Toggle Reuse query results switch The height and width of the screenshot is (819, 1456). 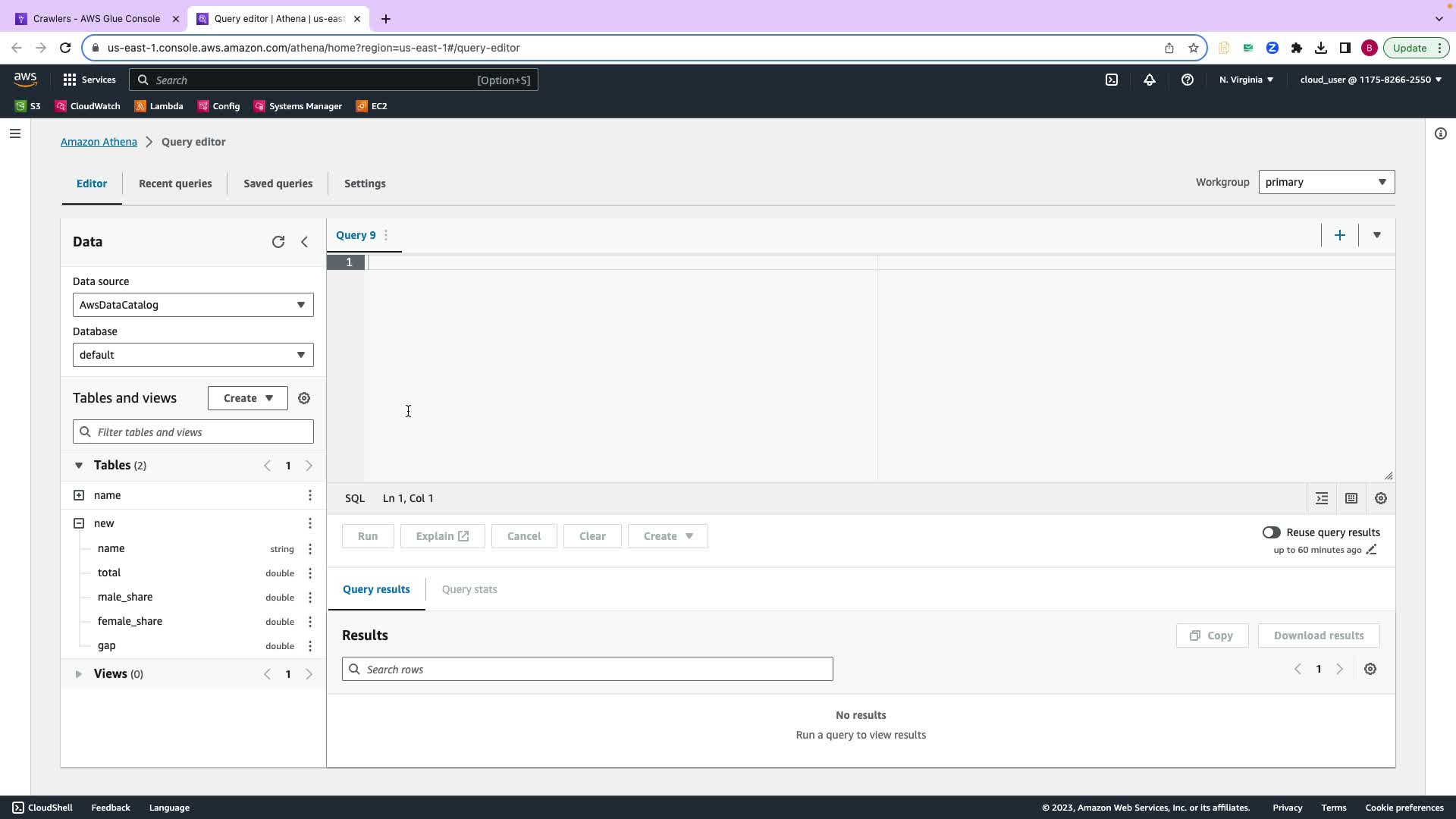[x=1271, y=532]
